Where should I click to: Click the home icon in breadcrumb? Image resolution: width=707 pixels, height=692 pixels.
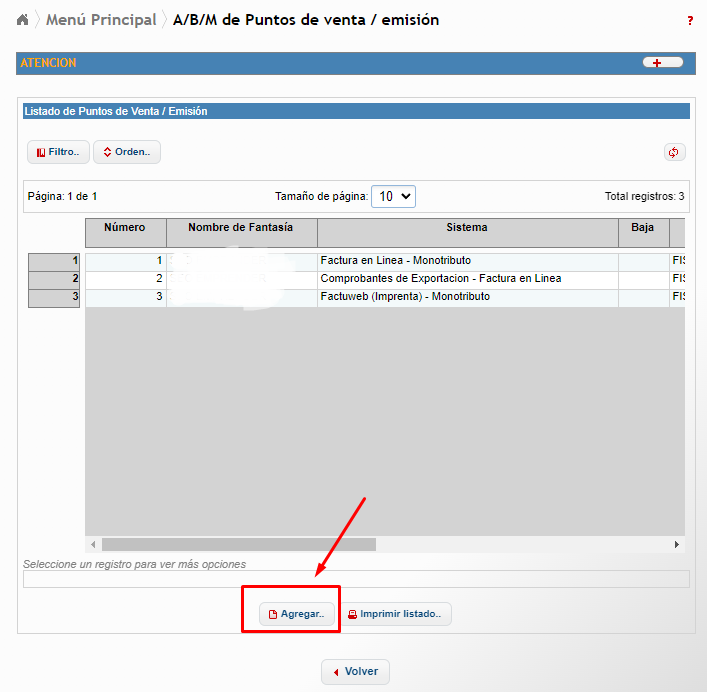coord(23,20)
